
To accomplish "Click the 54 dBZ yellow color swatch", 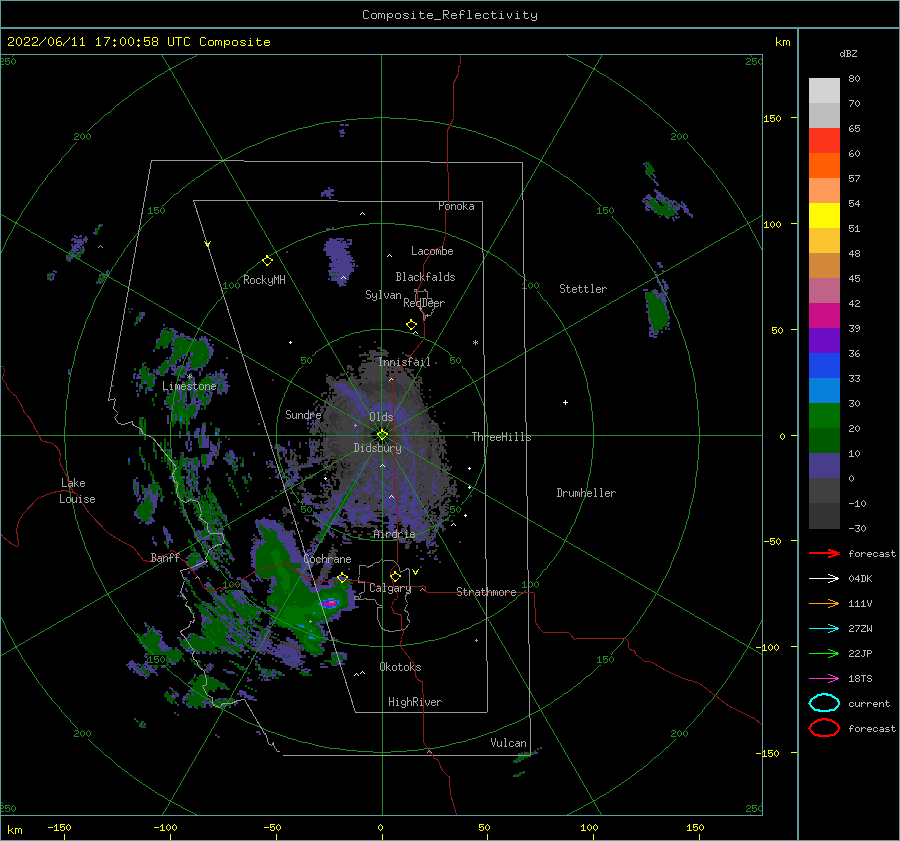I will click(824, 215).
